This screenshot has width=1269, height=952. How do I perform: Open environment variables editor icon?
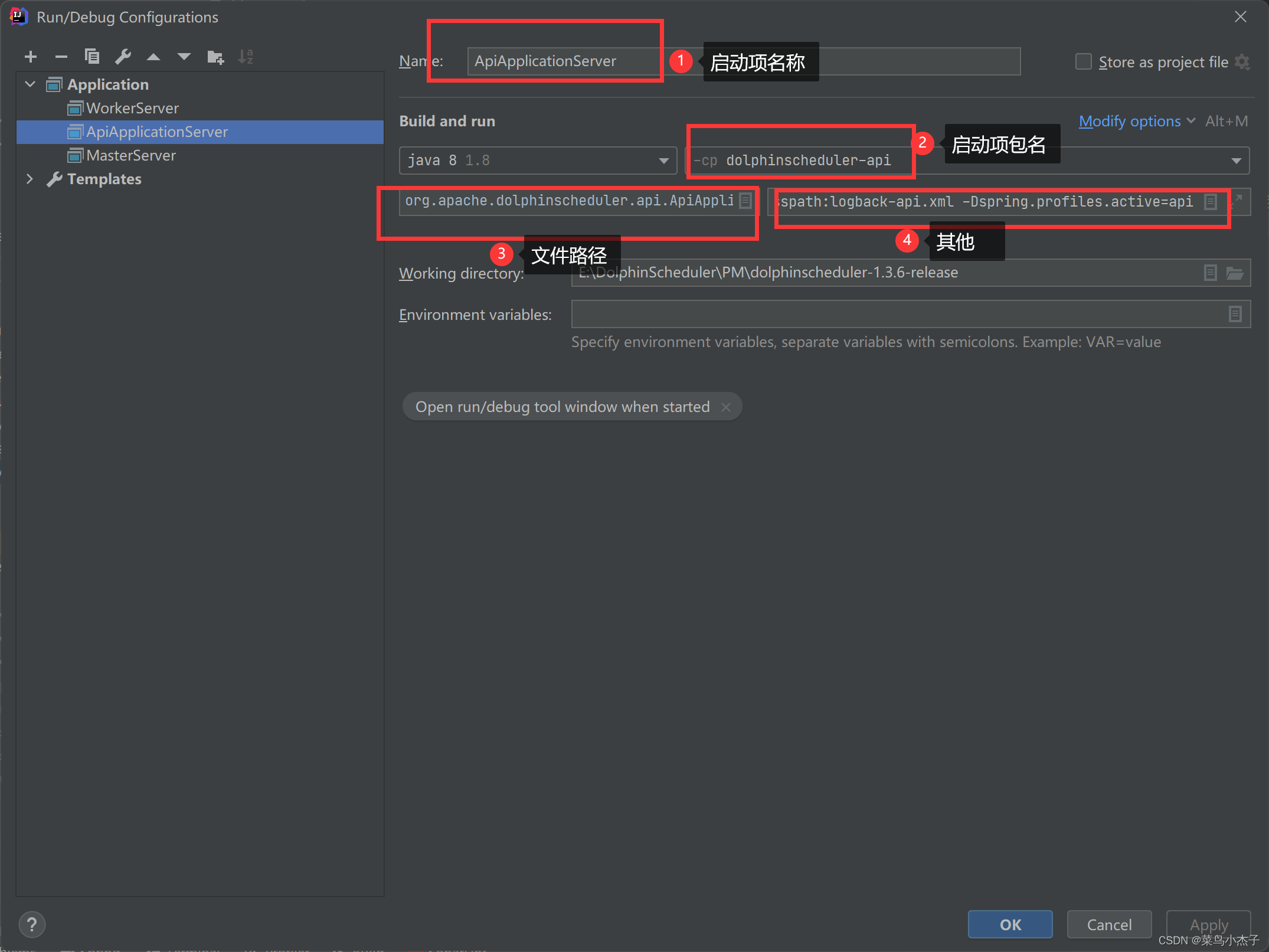1235,314
